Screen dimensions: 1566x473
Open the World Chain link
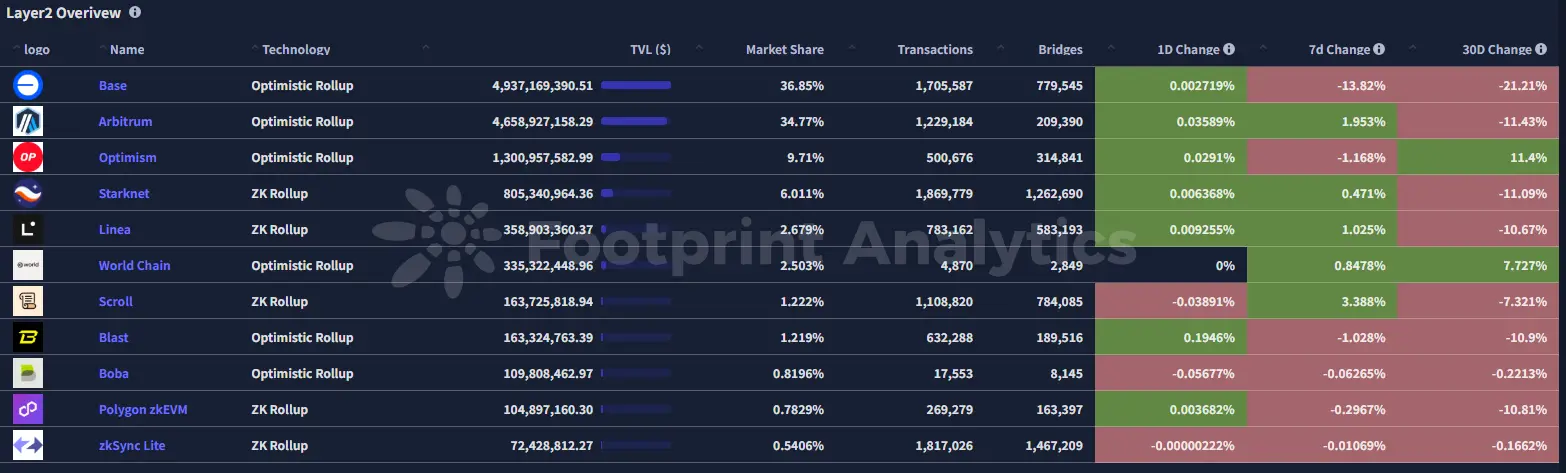click(x=134, y=266)
